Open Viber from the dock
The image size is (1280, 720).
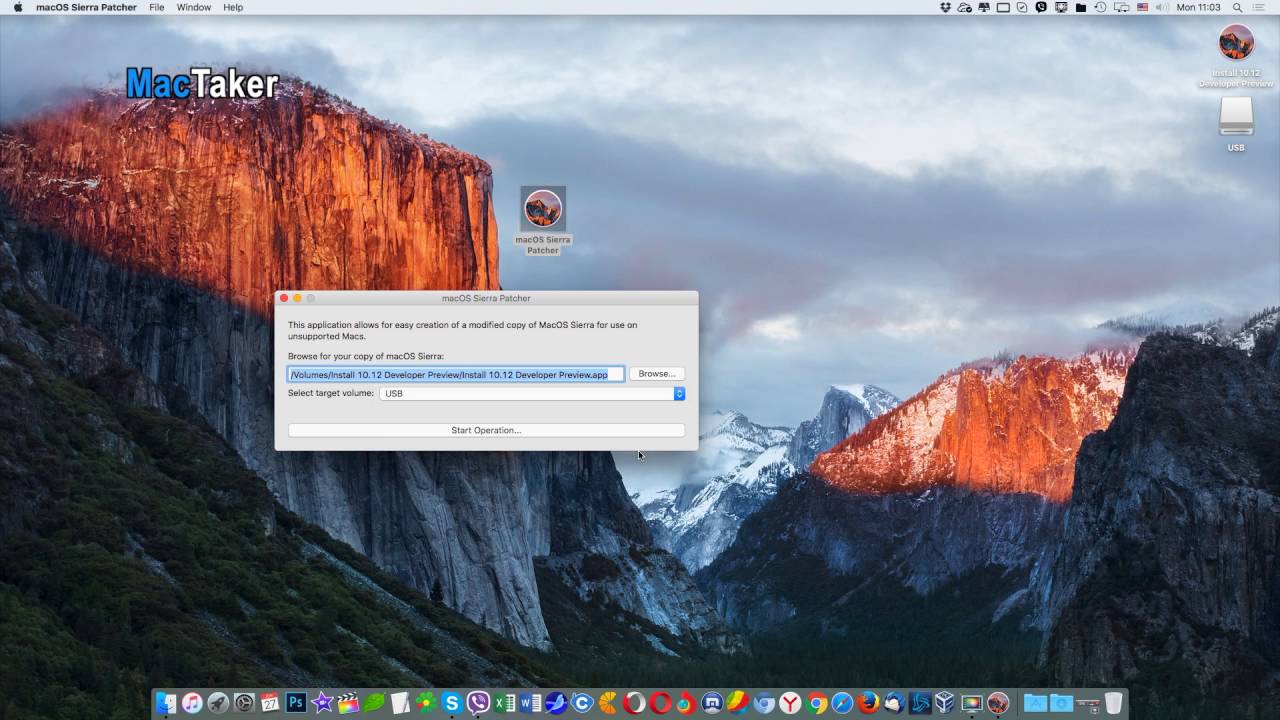pos(478,703)
